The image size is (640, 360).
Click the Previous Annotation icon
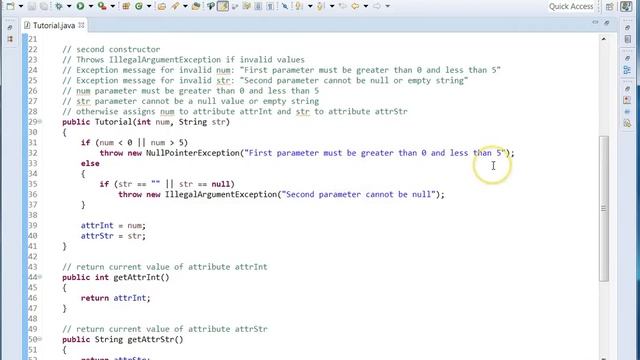point(320,6)
